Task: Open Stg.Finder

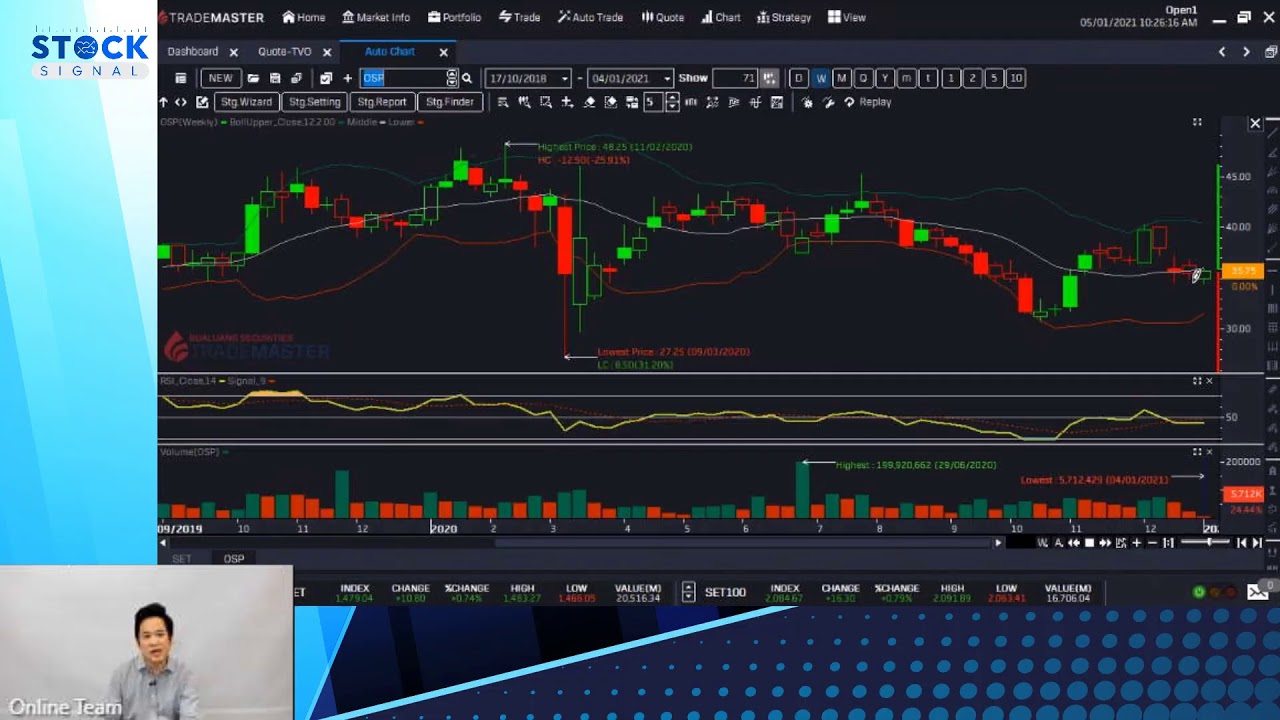Action: pyautogui.click(x=450, y=102)
